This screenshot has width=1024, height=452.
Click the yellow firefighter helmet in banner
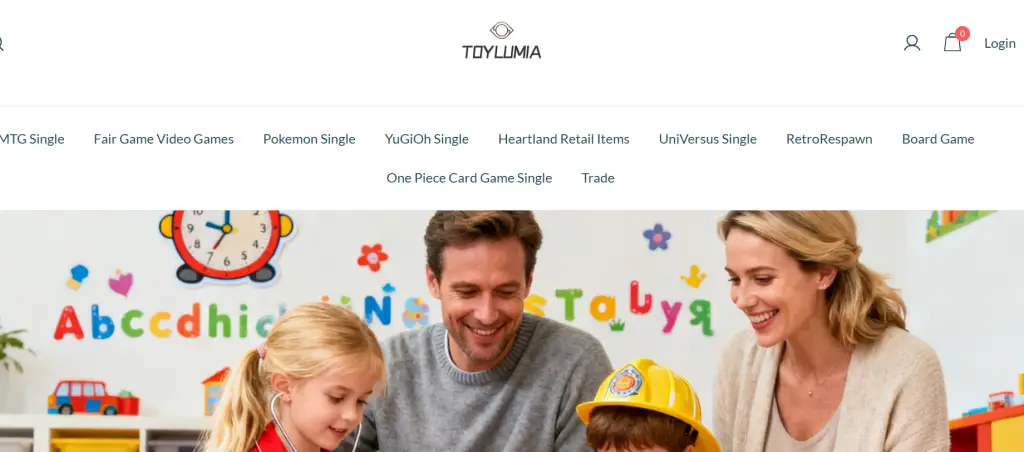[647, 399]
